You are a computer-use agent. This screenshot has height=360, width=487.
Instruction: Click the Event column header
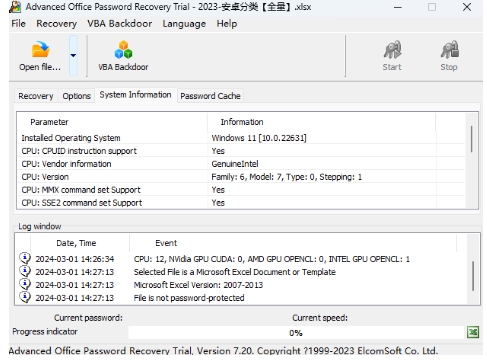click(293, 243)
